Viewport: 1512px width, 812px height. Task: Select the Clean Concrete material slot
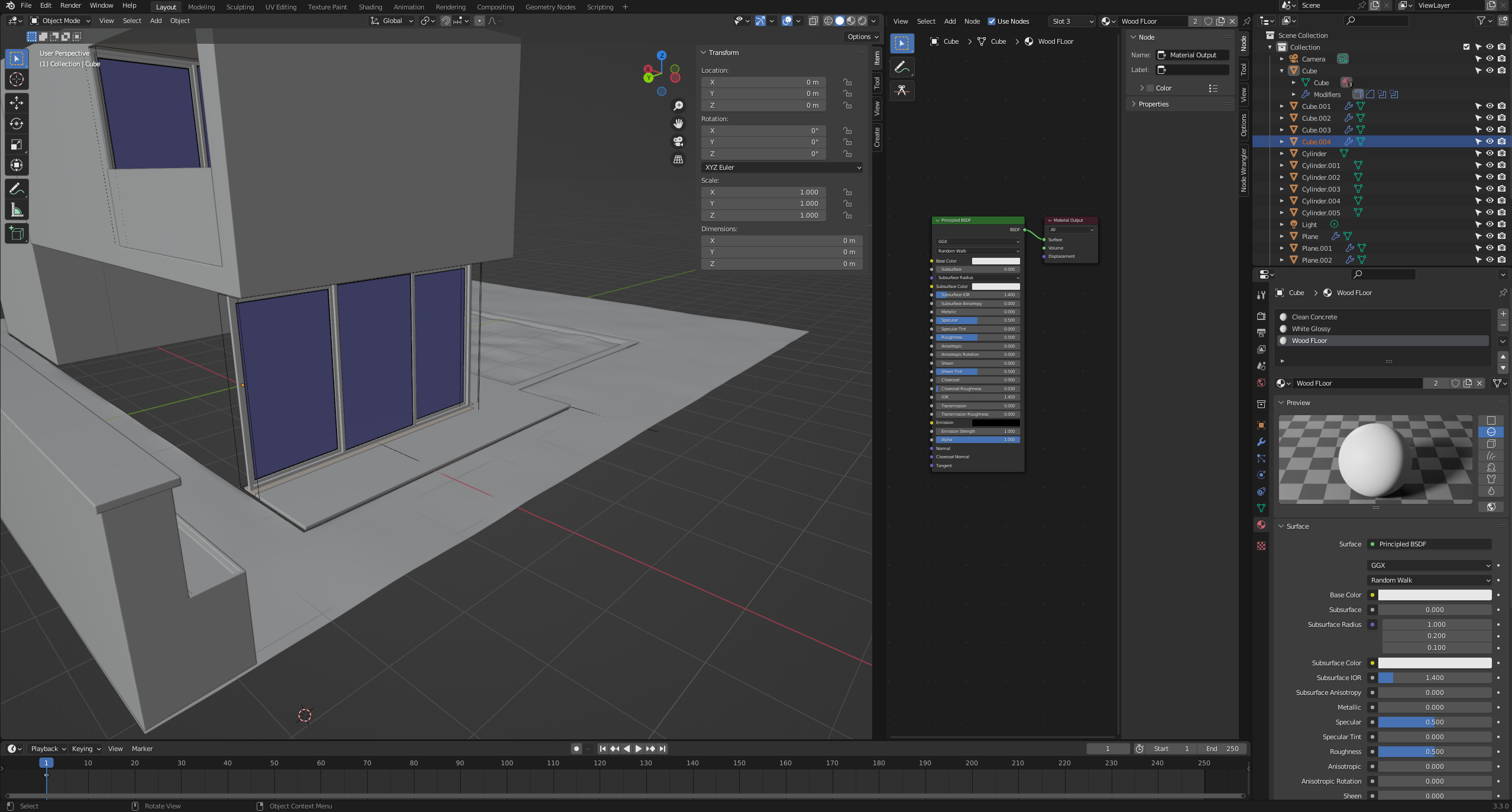coord(1383,317)
